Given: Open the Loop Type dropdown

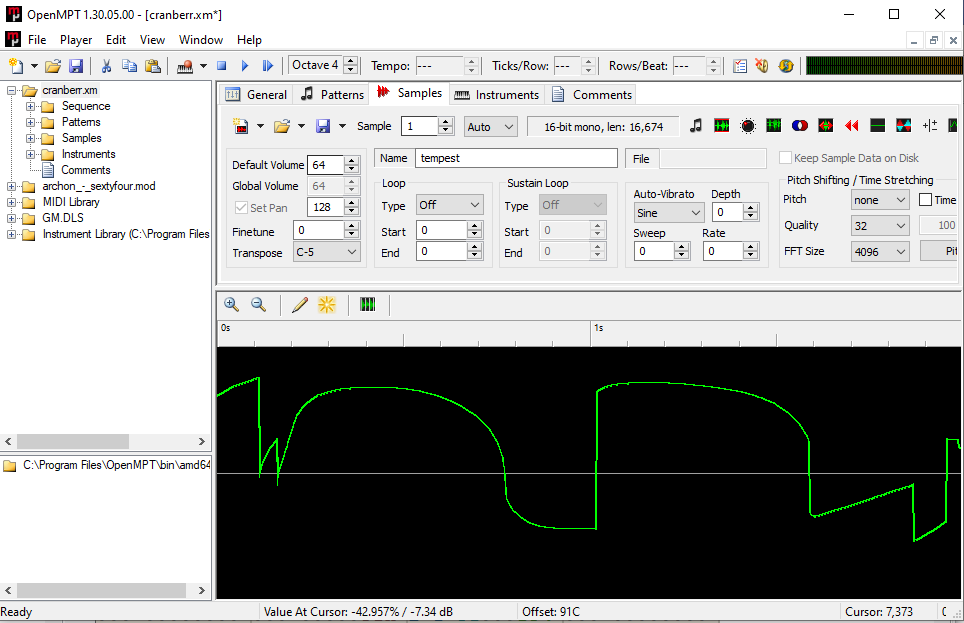Looking at the screenshot, I should pos(449,205).
